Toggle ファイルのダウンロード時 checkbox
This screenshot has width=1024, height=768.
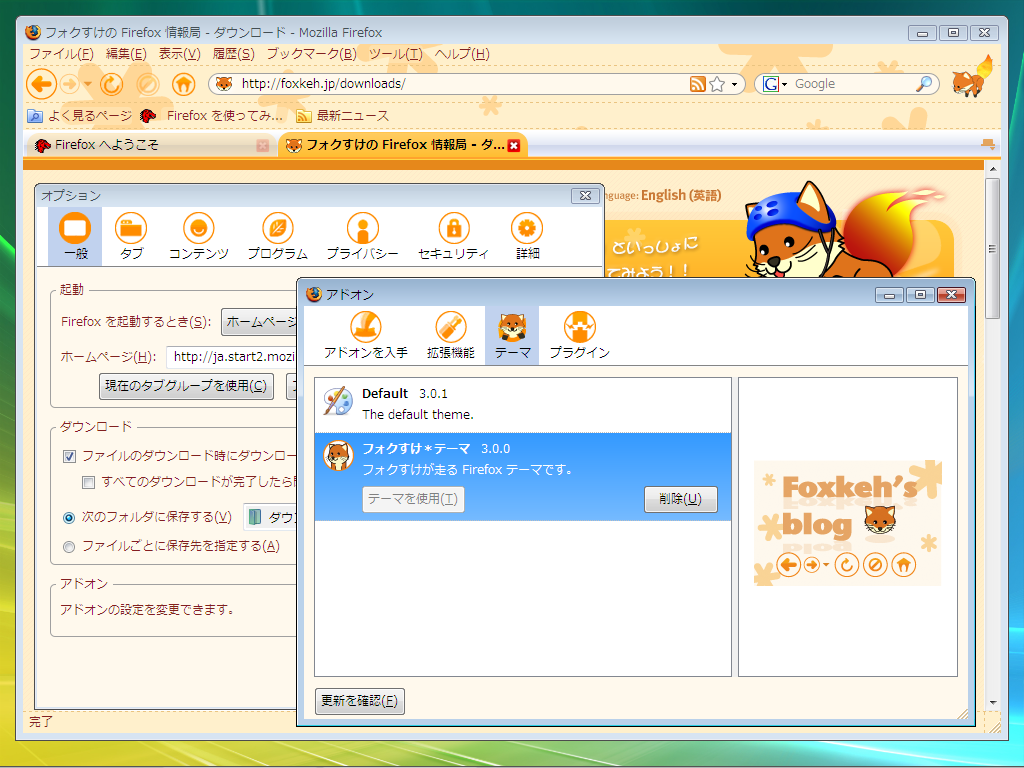coord(69,456)
